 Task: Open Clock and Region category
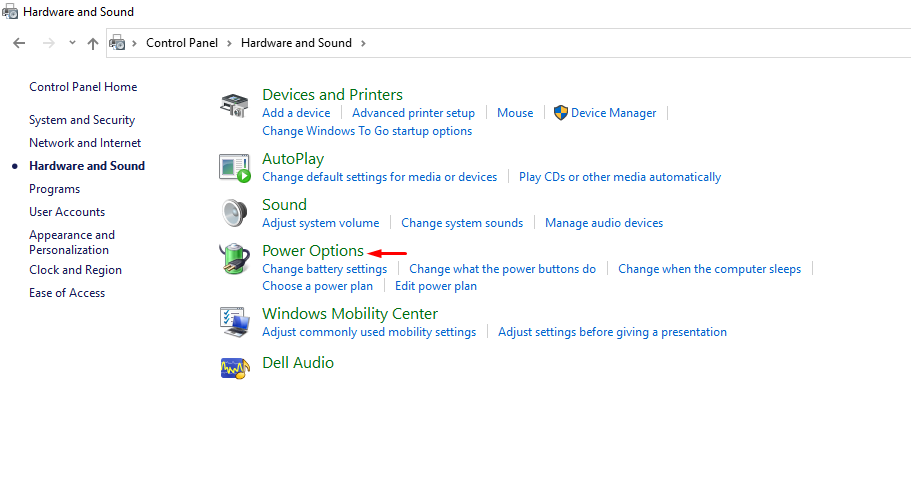click(x=76, y=270)
